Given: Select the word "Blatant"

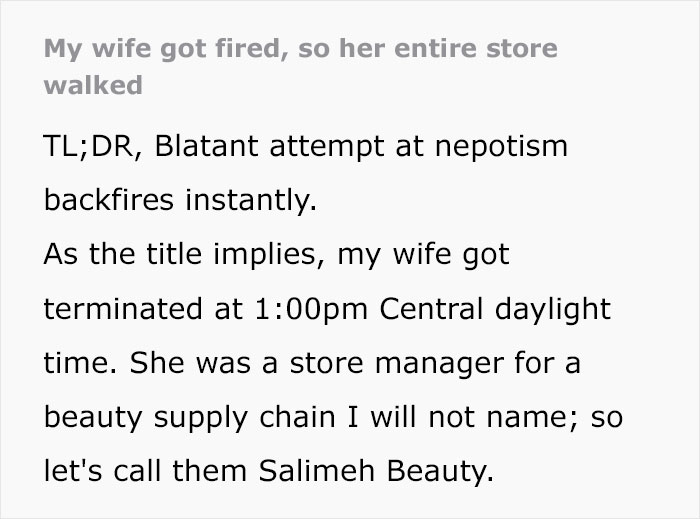Looking at the screenshot, I should 207,146.
